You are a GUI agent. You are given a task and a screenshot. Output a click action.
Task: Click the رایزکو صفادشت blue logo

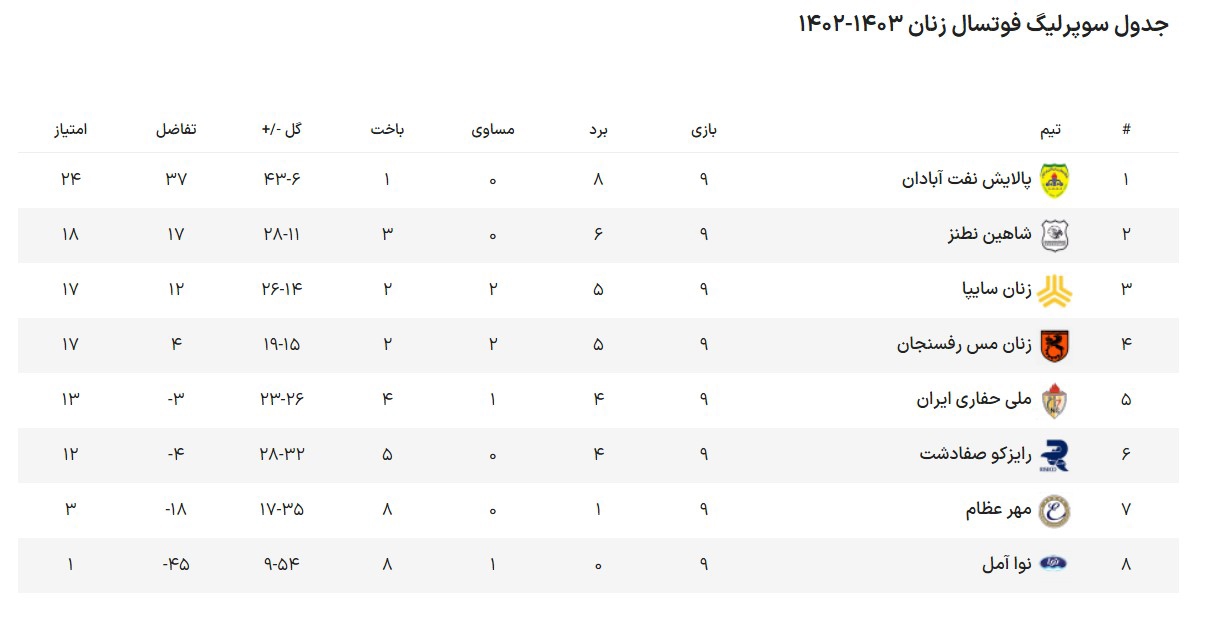pyautogui.click(x=1055, y=455)
